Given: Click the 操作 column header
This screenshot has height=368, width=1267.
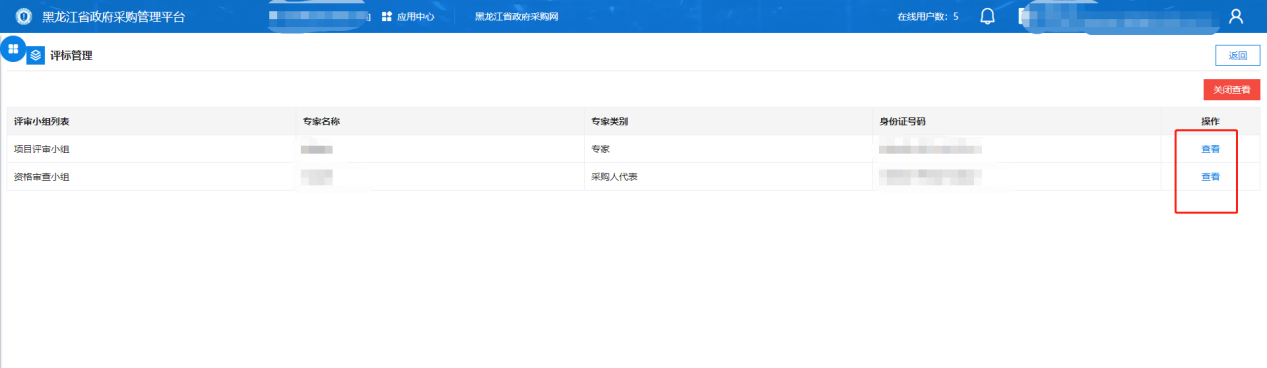Looking at the screenshot, I should click(x=1210, y=121).
